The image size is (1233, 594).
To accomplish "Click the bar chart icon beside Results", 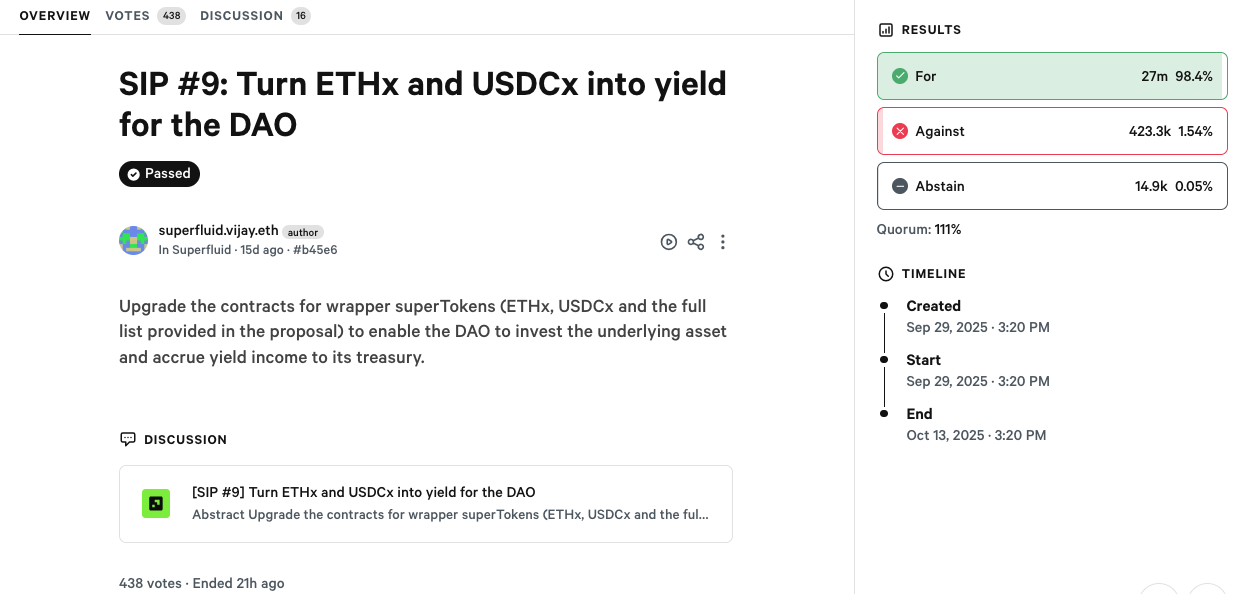I will [x=885, y=30].
